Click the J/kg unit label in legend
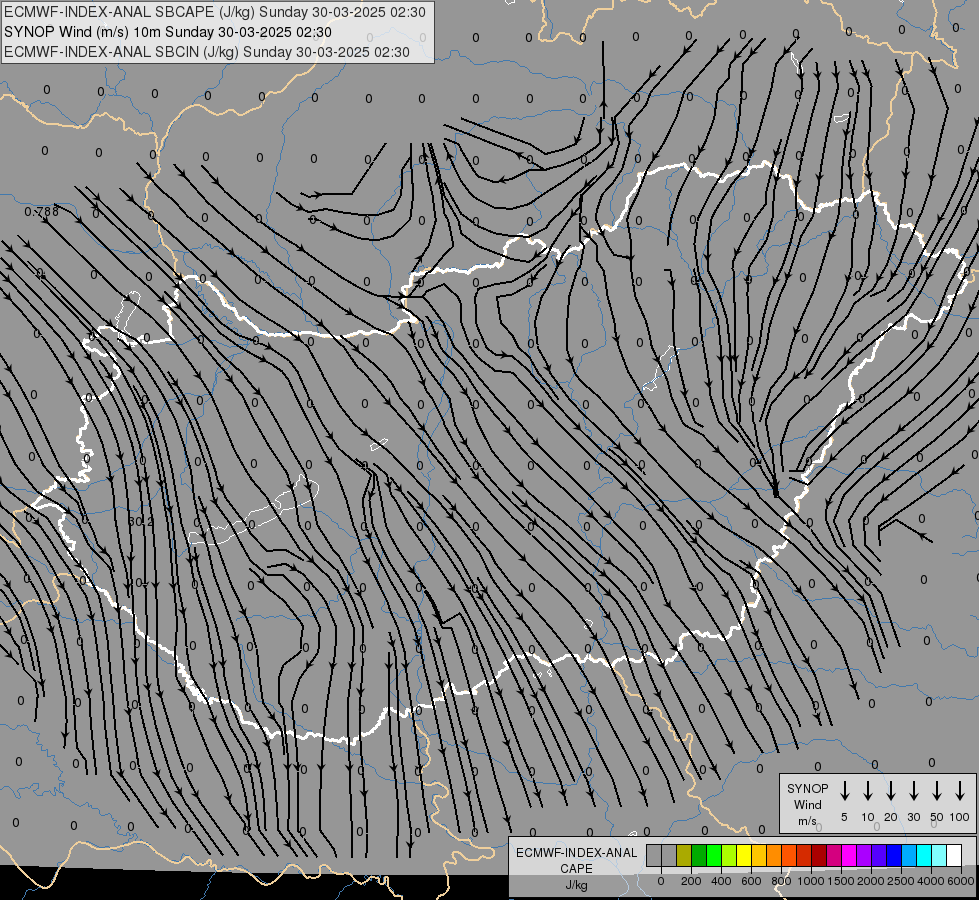 (x=576, y=885)
